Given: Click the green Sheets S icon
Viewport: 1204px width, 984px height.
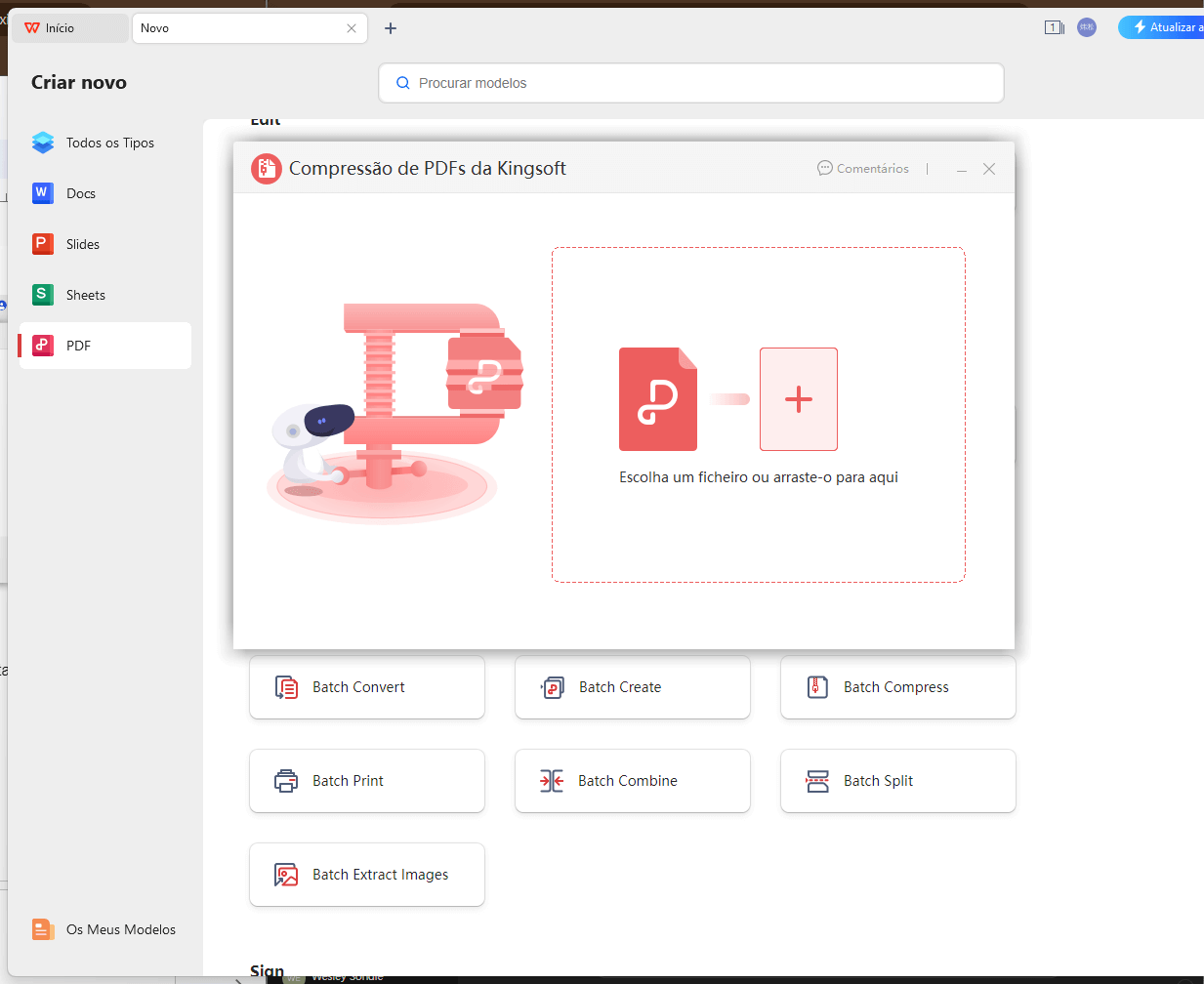Looking at the screenshot, I should pos(43,295).
